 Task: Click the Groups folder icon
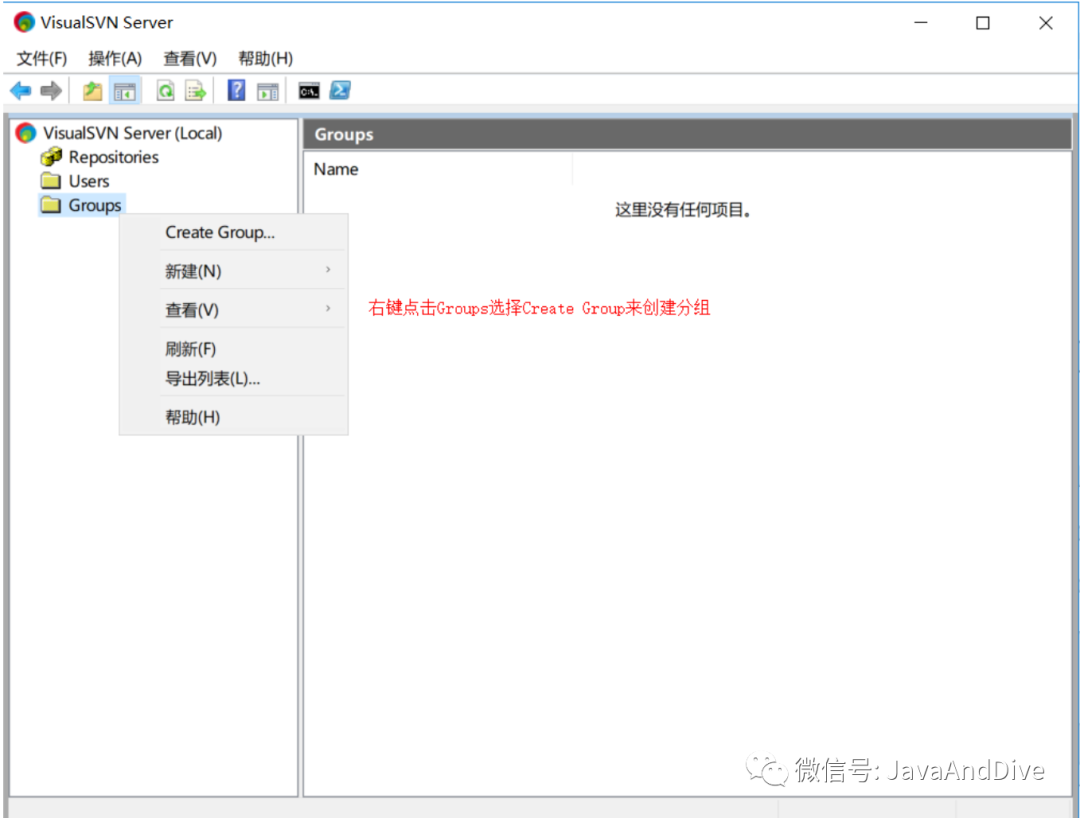point(50,204)
